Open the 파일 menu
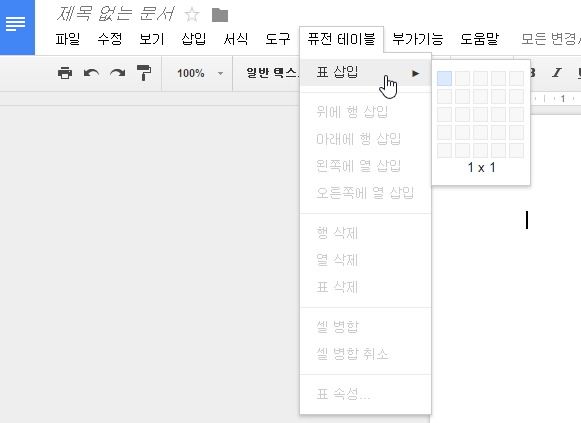The height and width of the screenshot is (423, 581). pos(67,39)
